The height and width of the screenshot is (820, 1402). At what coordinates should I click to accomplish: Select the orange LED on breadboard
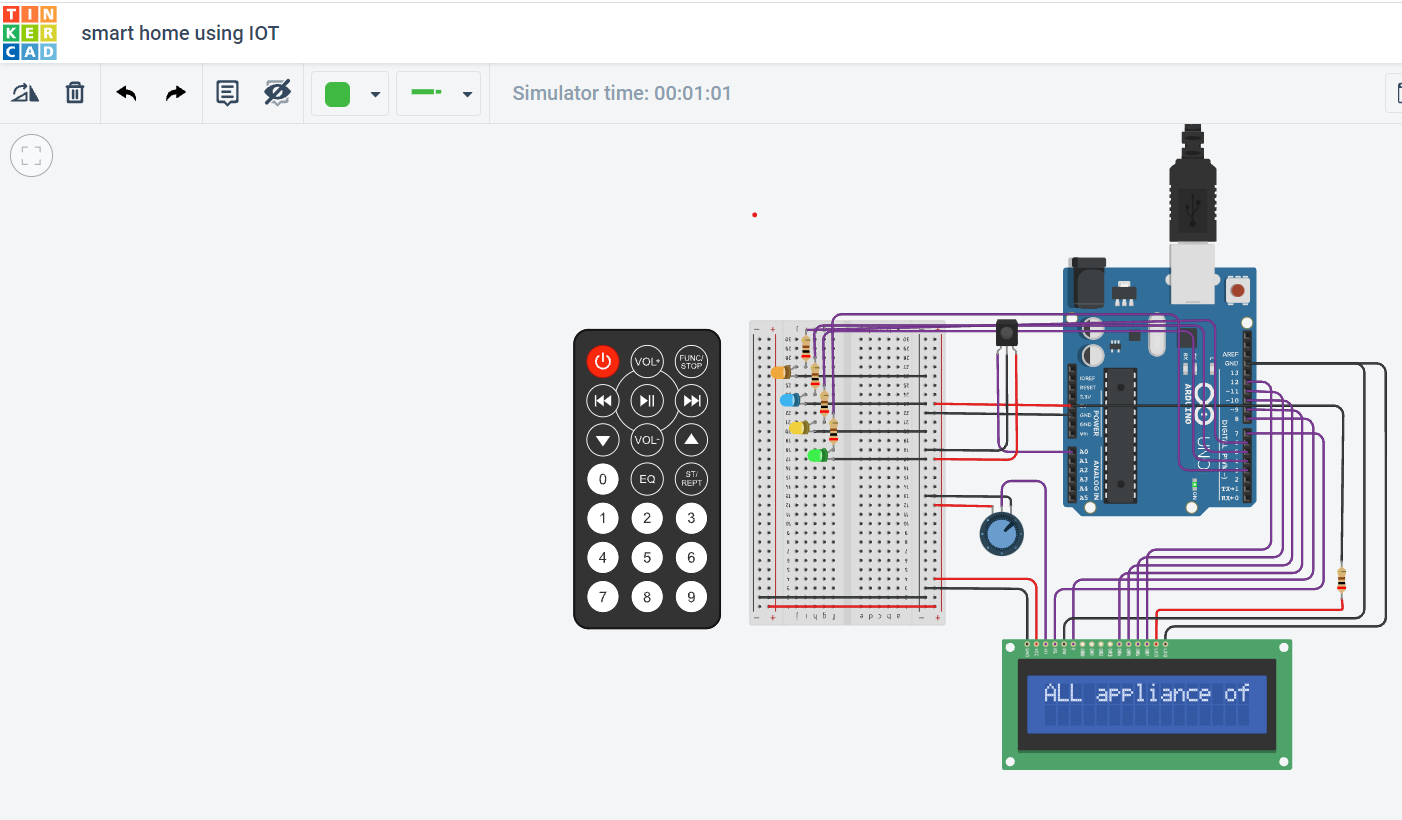click(781, 372)
